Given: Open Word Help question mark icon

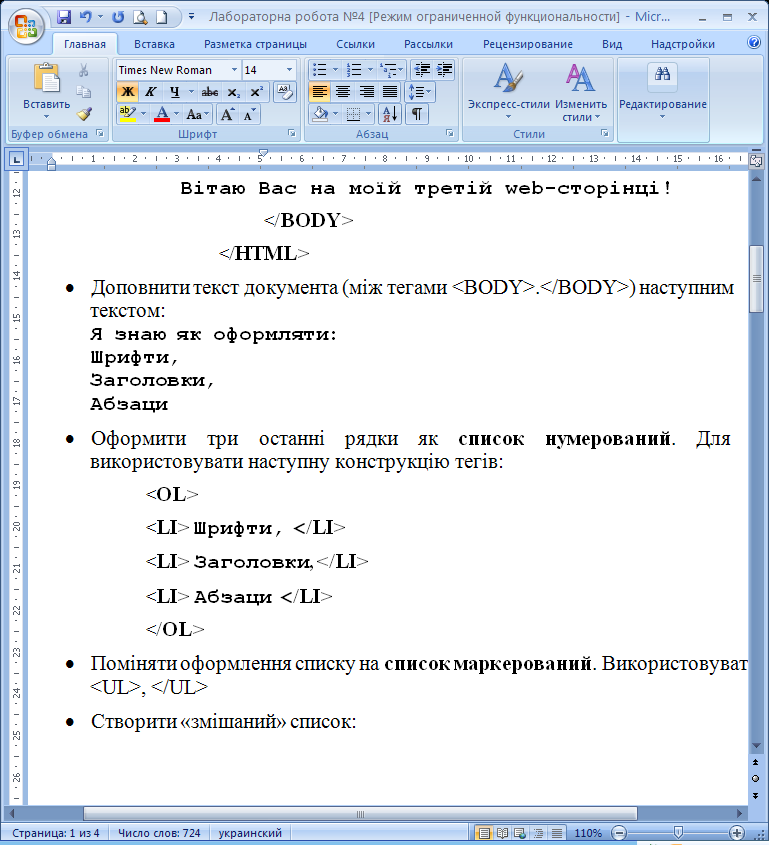Looking at the screenshot, I should pos(754,43).
